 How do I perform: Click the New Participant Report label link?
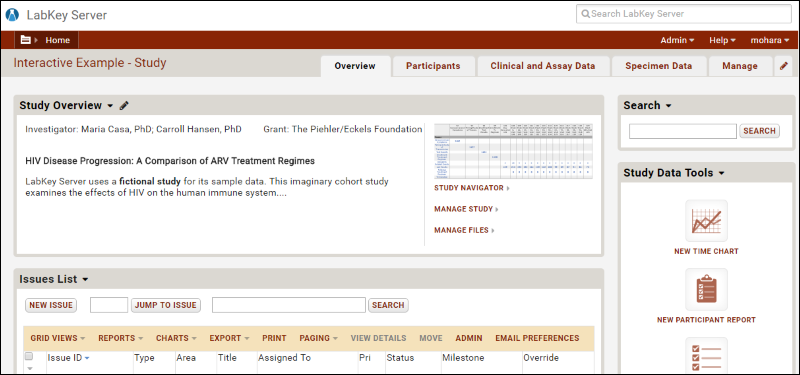tap(706, 320)
